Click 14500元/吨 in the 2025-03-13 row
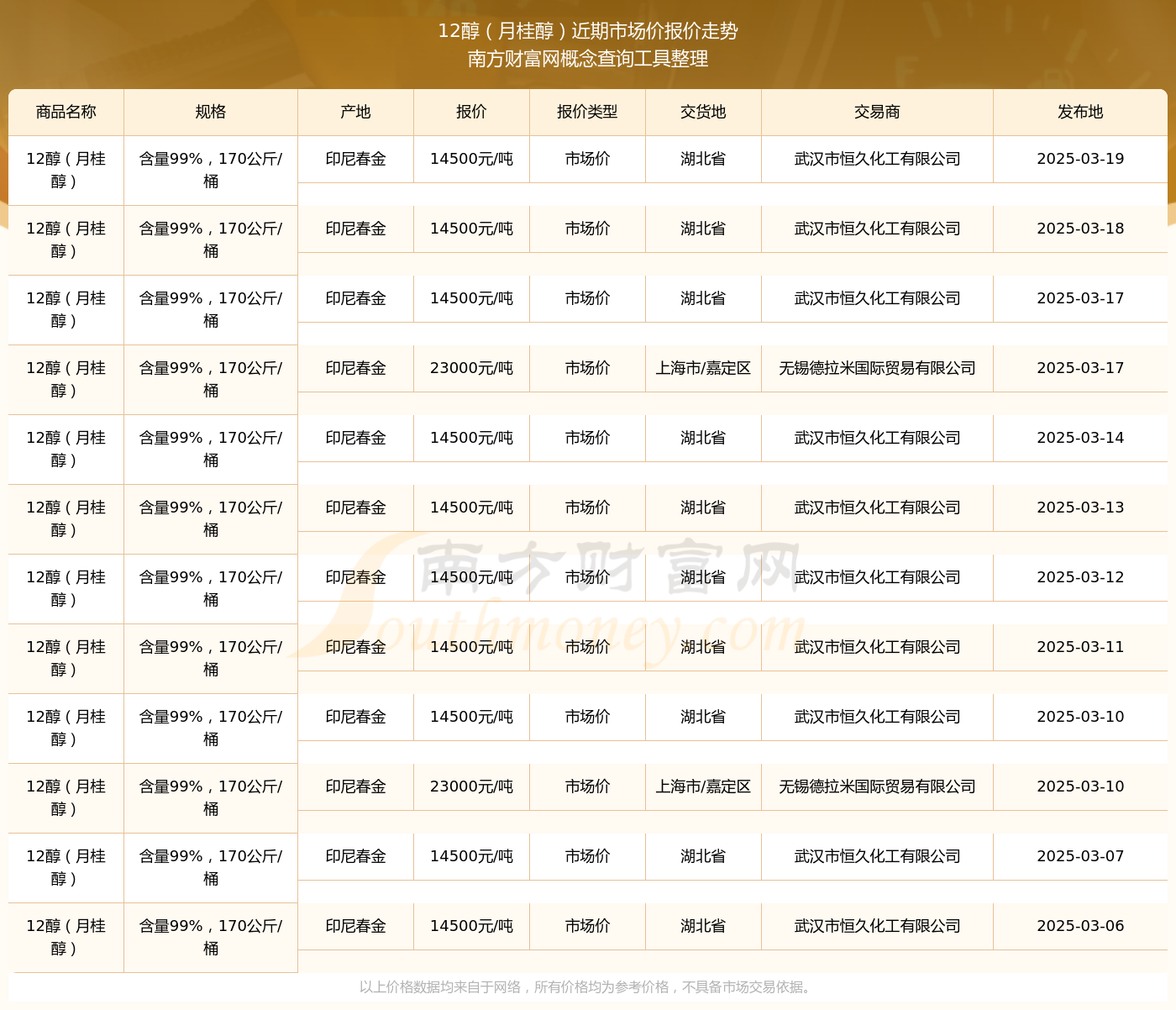Image resolution: width=1176 pixels, height=1010 pixels. (471, 508)
